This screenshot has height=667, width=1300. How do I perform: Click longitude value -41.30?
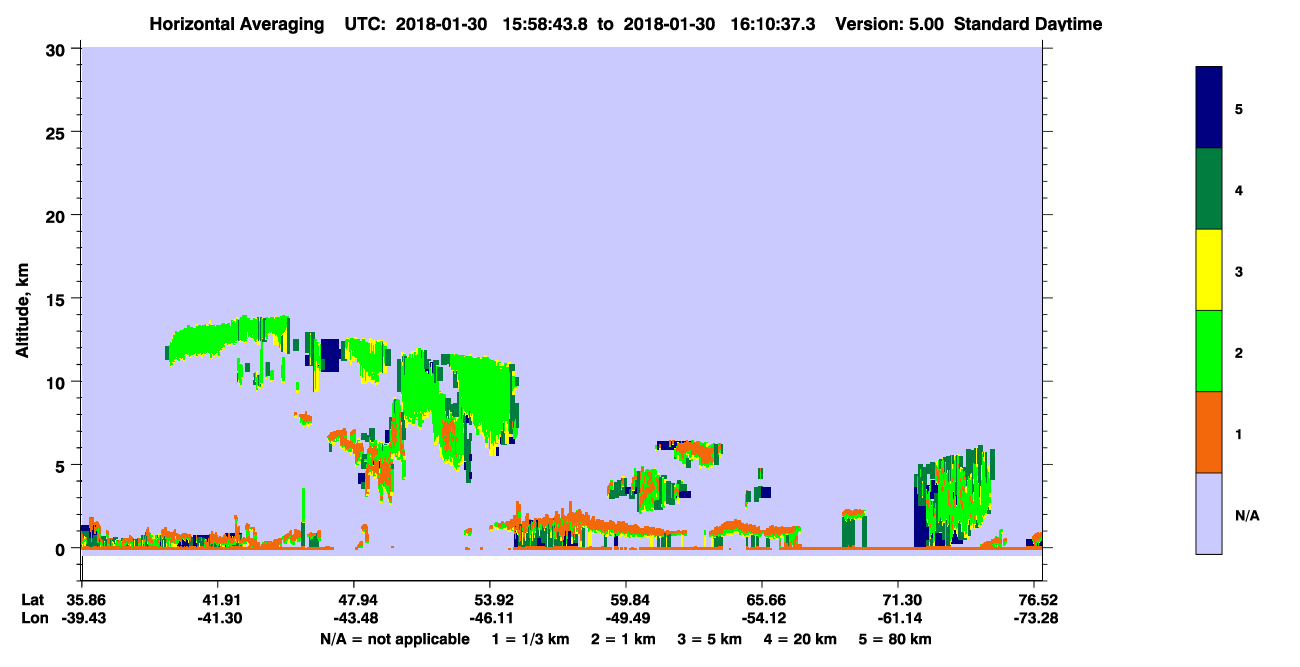(x=218, y=618)
